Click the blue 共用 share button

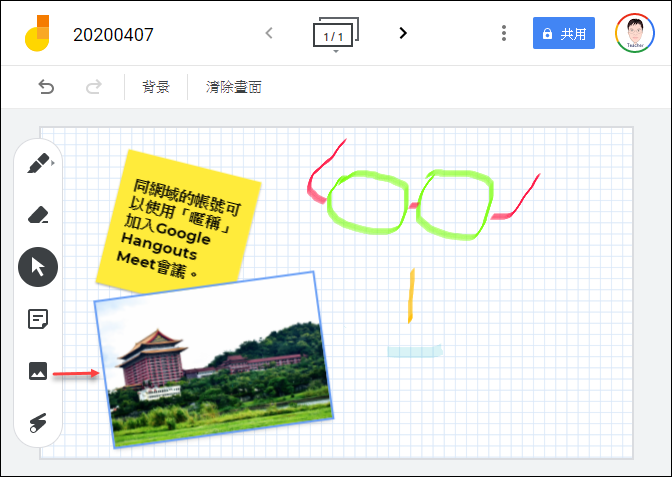tap(564, 33)
